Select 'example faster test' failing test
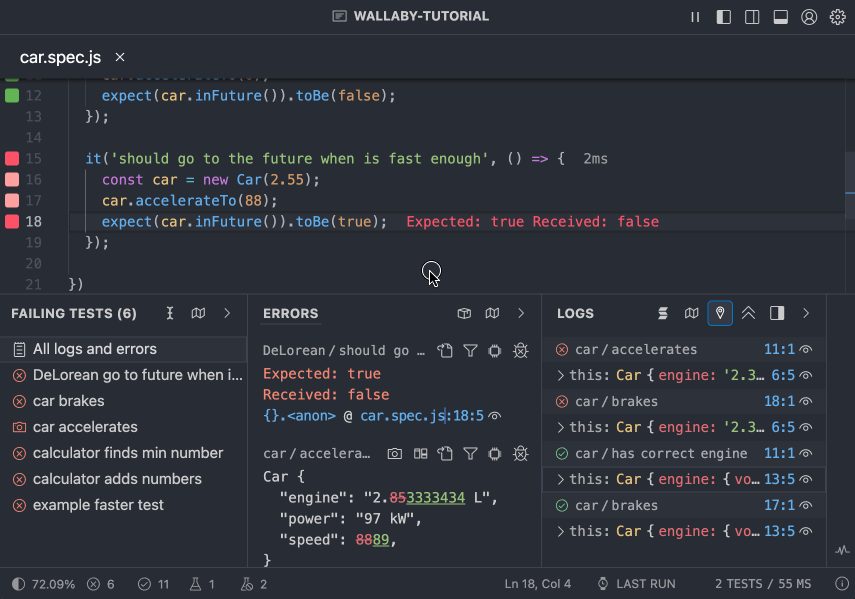This screenshot has height=599, width=855. (124, 505)
